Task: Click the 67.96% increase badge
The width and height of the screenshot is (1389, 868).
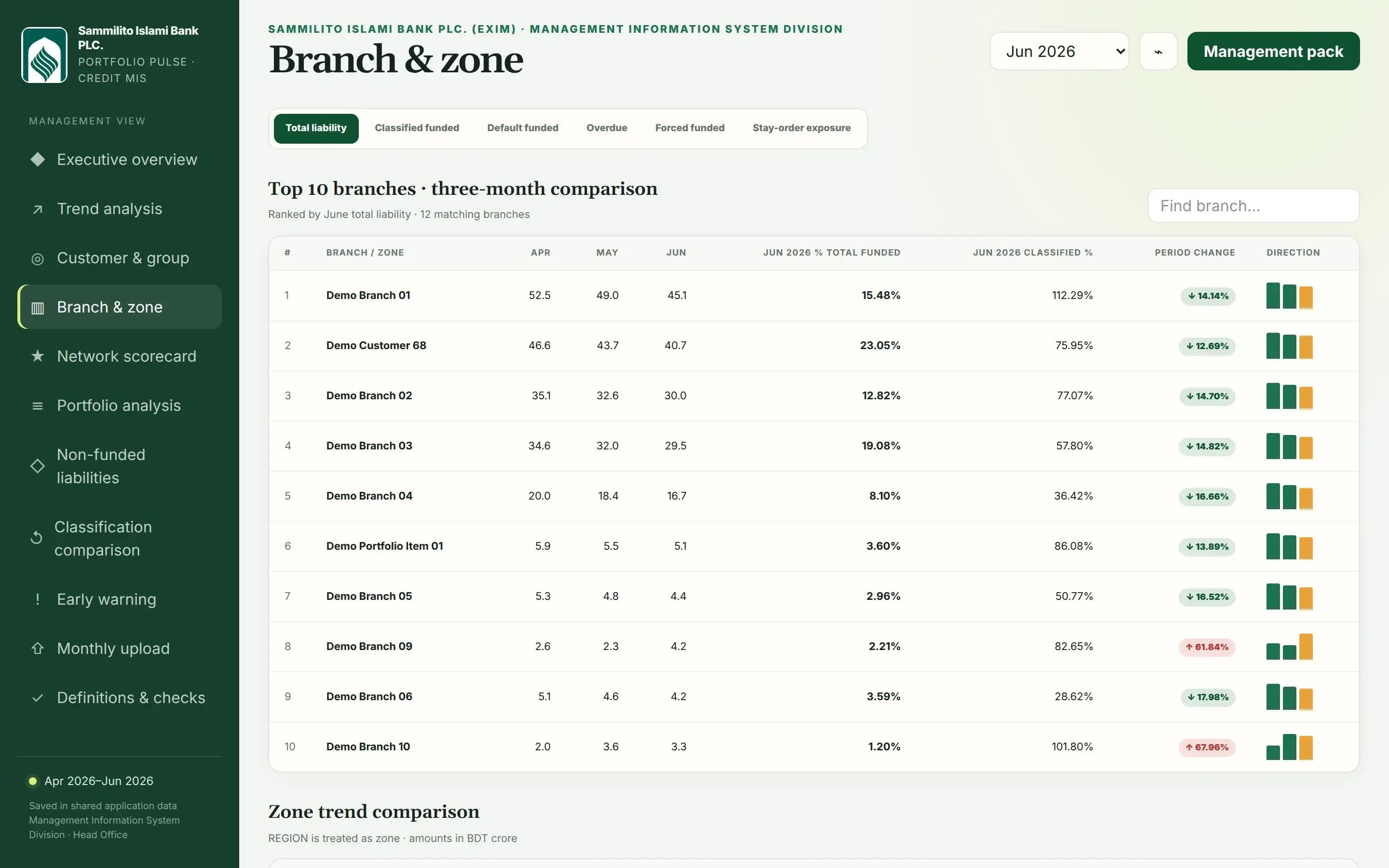Action: pos(1207,747)
